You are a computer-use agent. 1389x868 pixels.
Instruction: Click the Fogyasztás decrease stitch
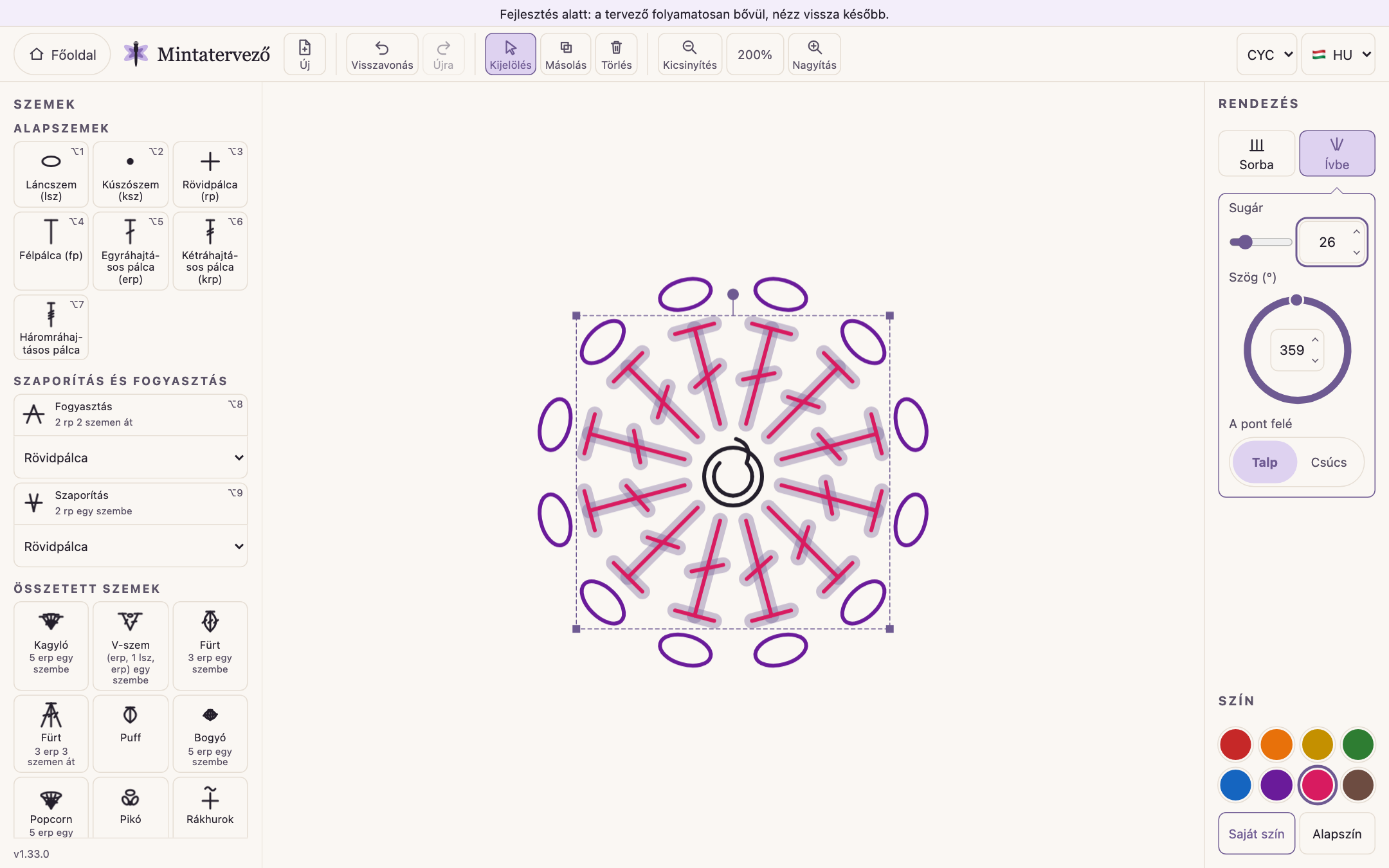(x=131, y=415)
